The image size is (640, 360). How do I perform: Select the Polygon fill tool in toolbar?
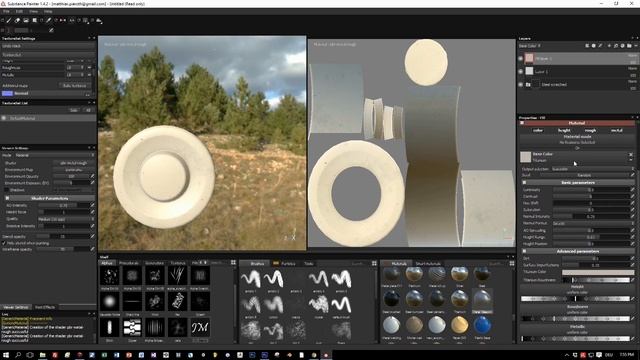pos(34,20)
